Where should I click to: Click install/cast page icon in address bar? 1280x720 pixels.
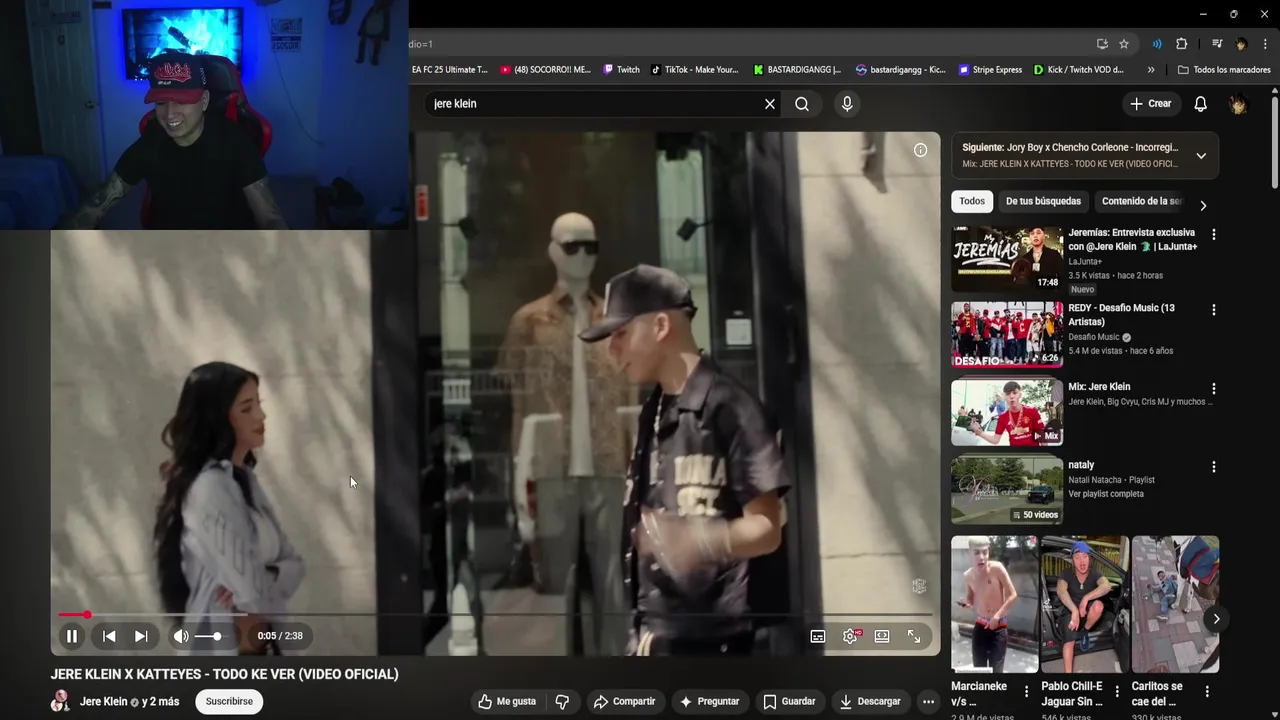click(1102, 44)
